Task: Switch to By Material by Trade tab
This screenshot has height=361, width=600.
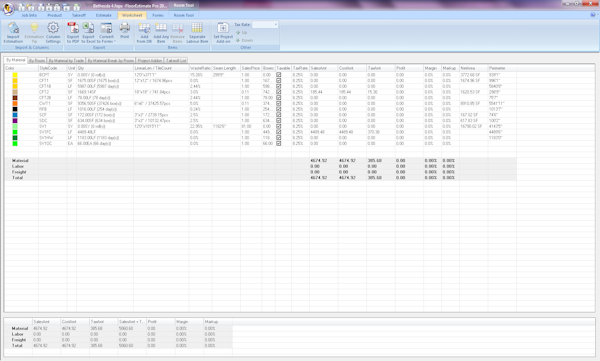Action: coord(66,60)
